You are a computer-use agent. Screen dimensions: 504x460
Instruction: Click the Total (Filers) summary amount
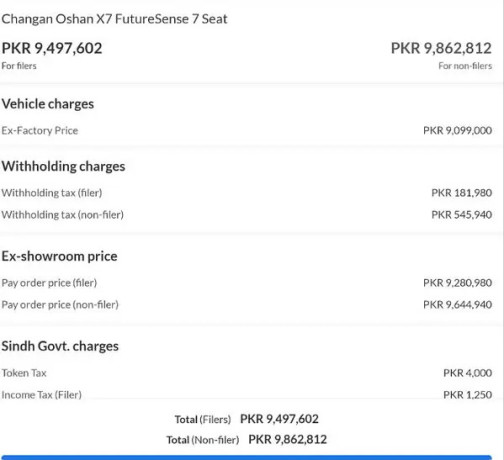point(279,419)
